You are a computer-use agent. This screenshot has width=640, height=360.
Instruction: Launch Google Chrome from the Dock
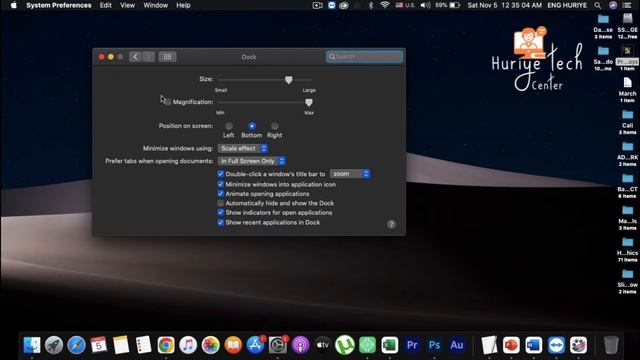[x=166, y=345]
